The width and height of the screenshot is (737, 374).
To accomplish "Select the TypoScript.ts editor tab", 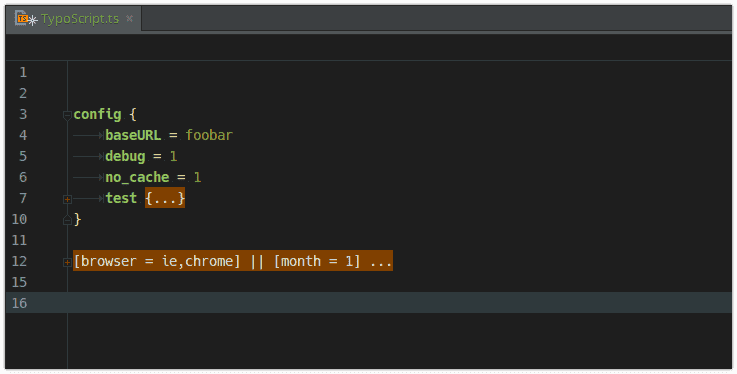I will tap(73, 19).
